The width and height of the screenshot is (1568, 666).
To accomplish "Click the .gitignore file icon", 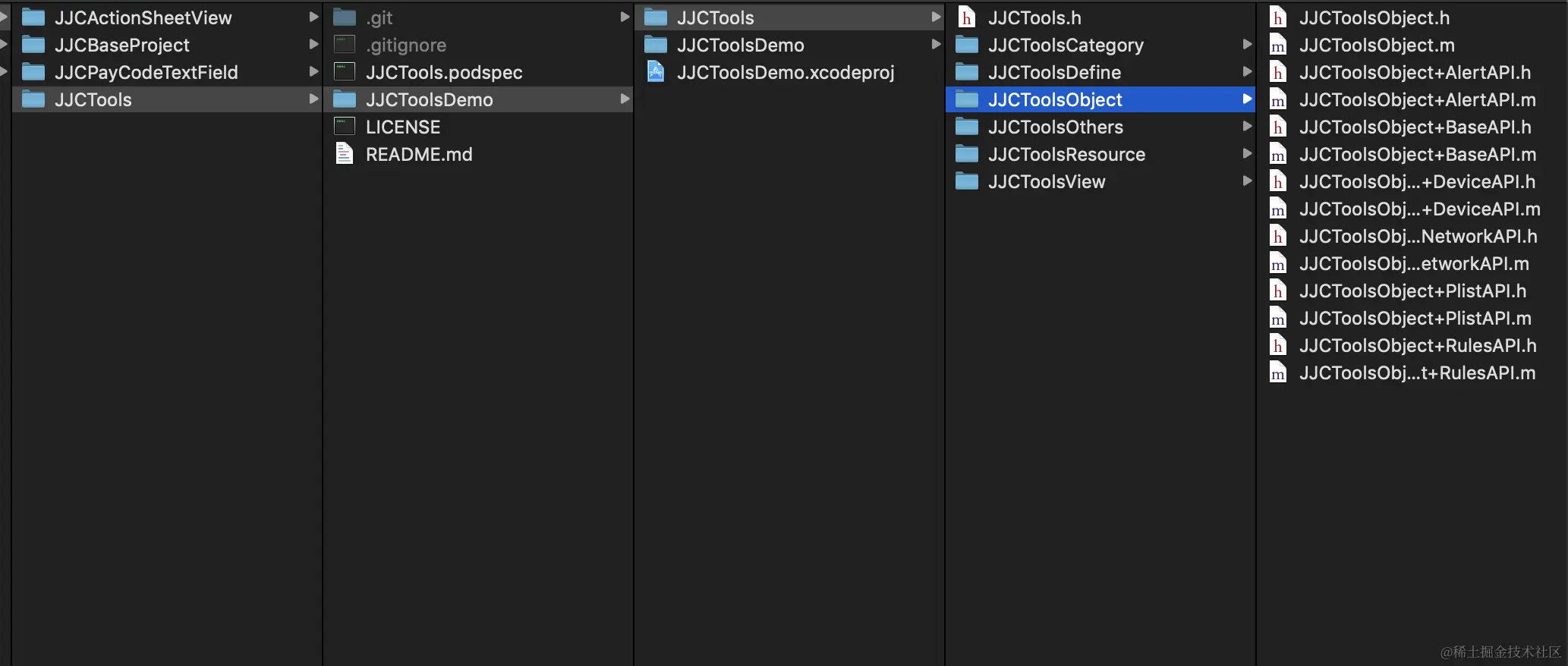I will (x=345, y=45).
